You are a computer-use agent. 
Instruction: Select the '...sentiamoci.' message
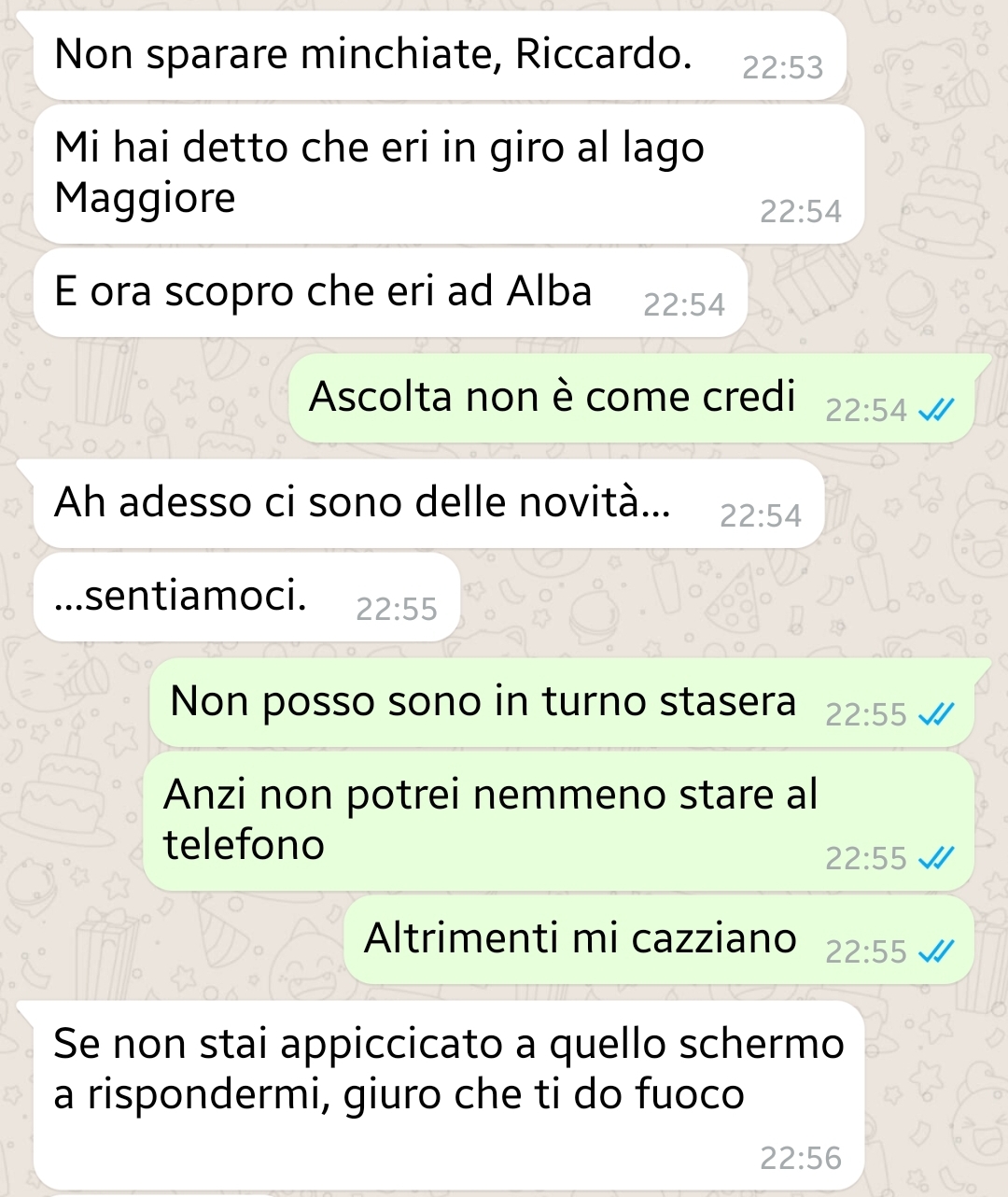pyautogui.click(x=246, y=597)
